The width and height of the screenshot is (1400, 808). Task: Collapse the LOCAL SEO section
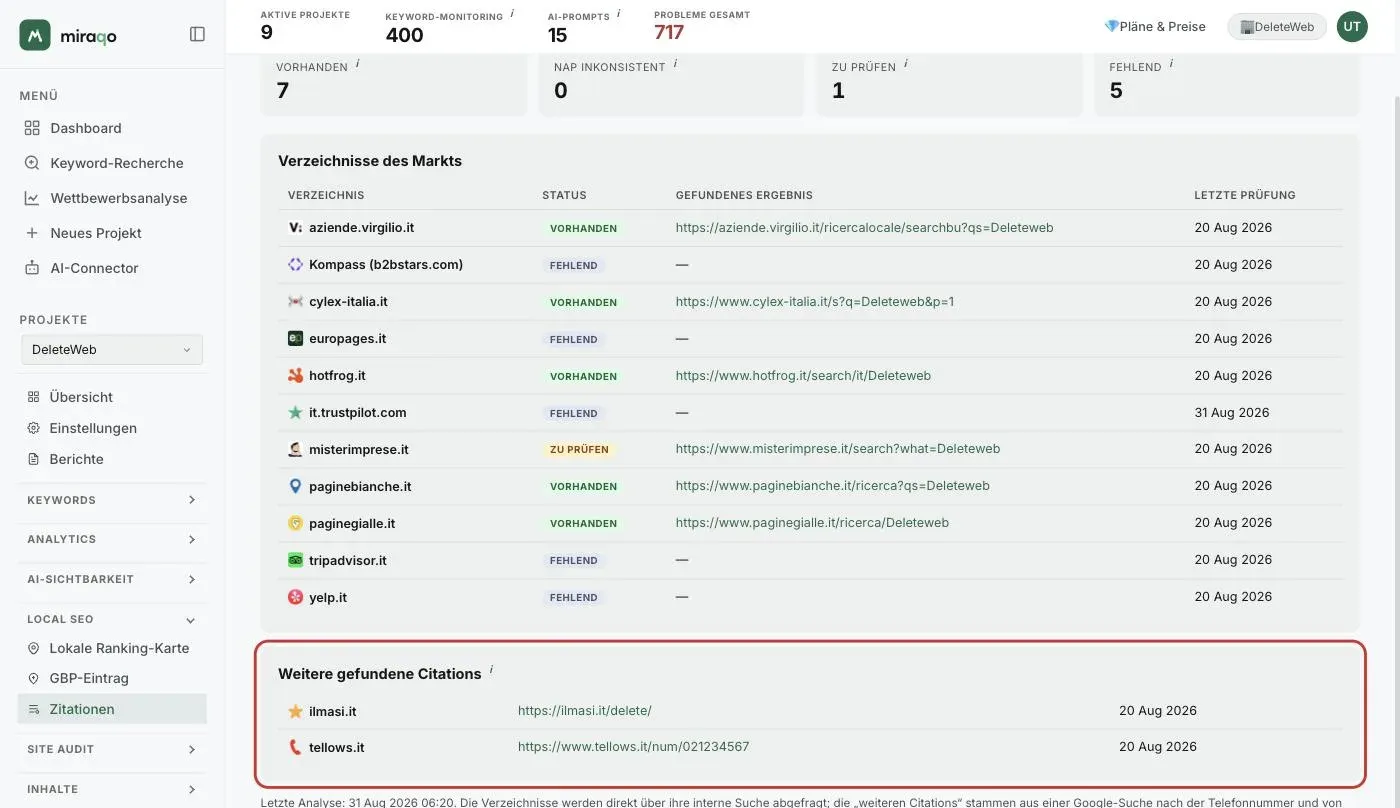(112, 620)
